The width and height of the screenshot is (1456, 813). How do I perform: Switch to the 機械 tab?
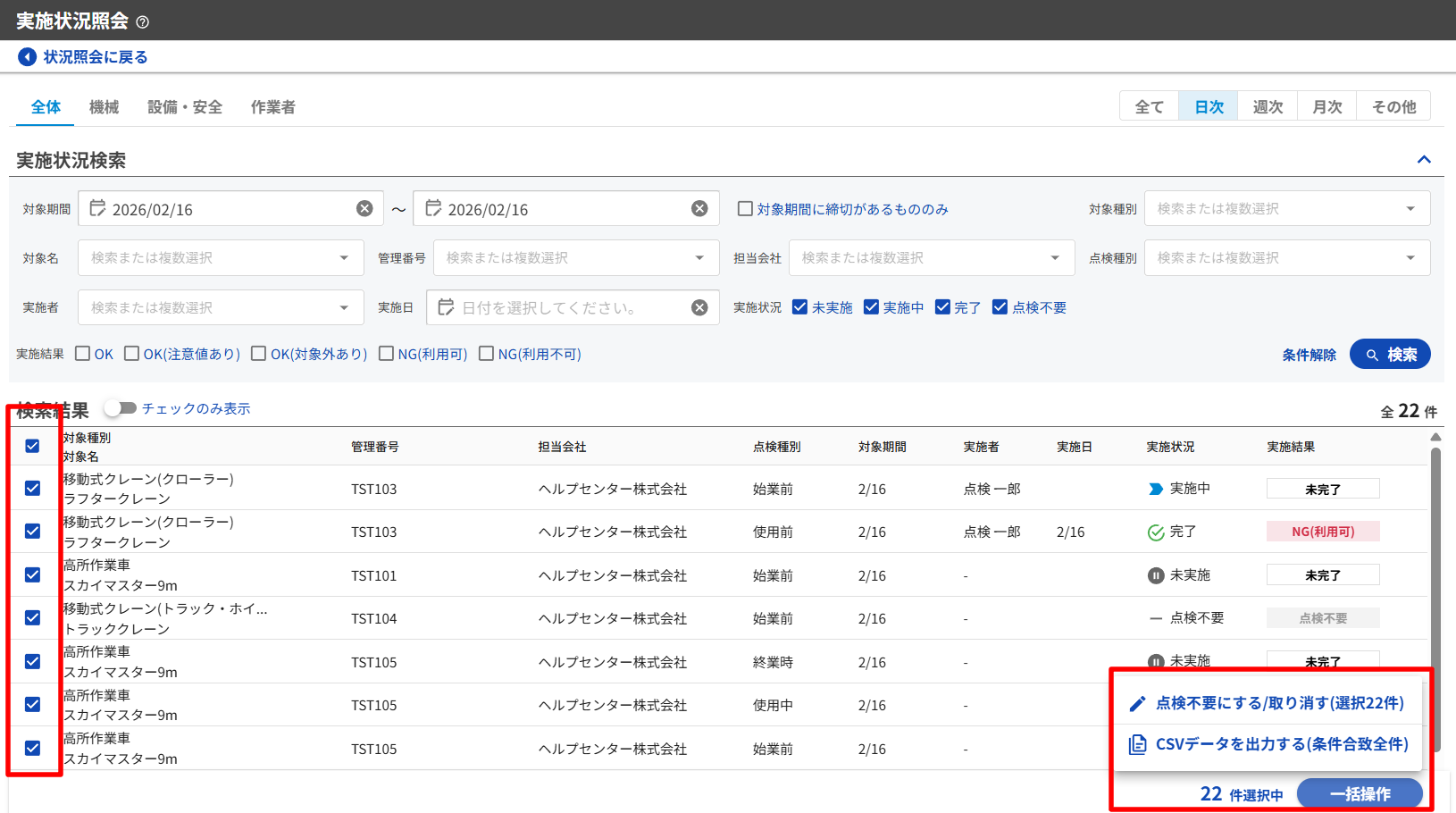tap(104, 107)
